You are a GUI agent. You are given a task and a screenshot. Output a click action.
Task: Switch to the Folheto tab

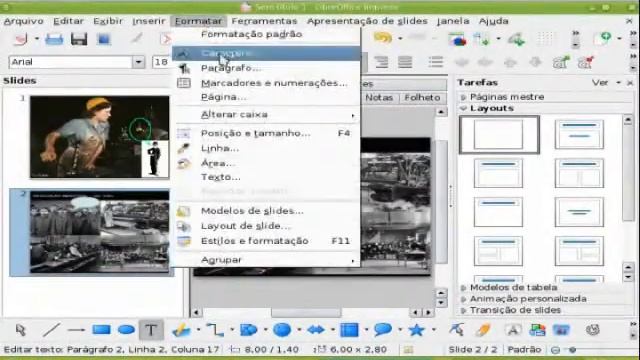click(422, 98)
